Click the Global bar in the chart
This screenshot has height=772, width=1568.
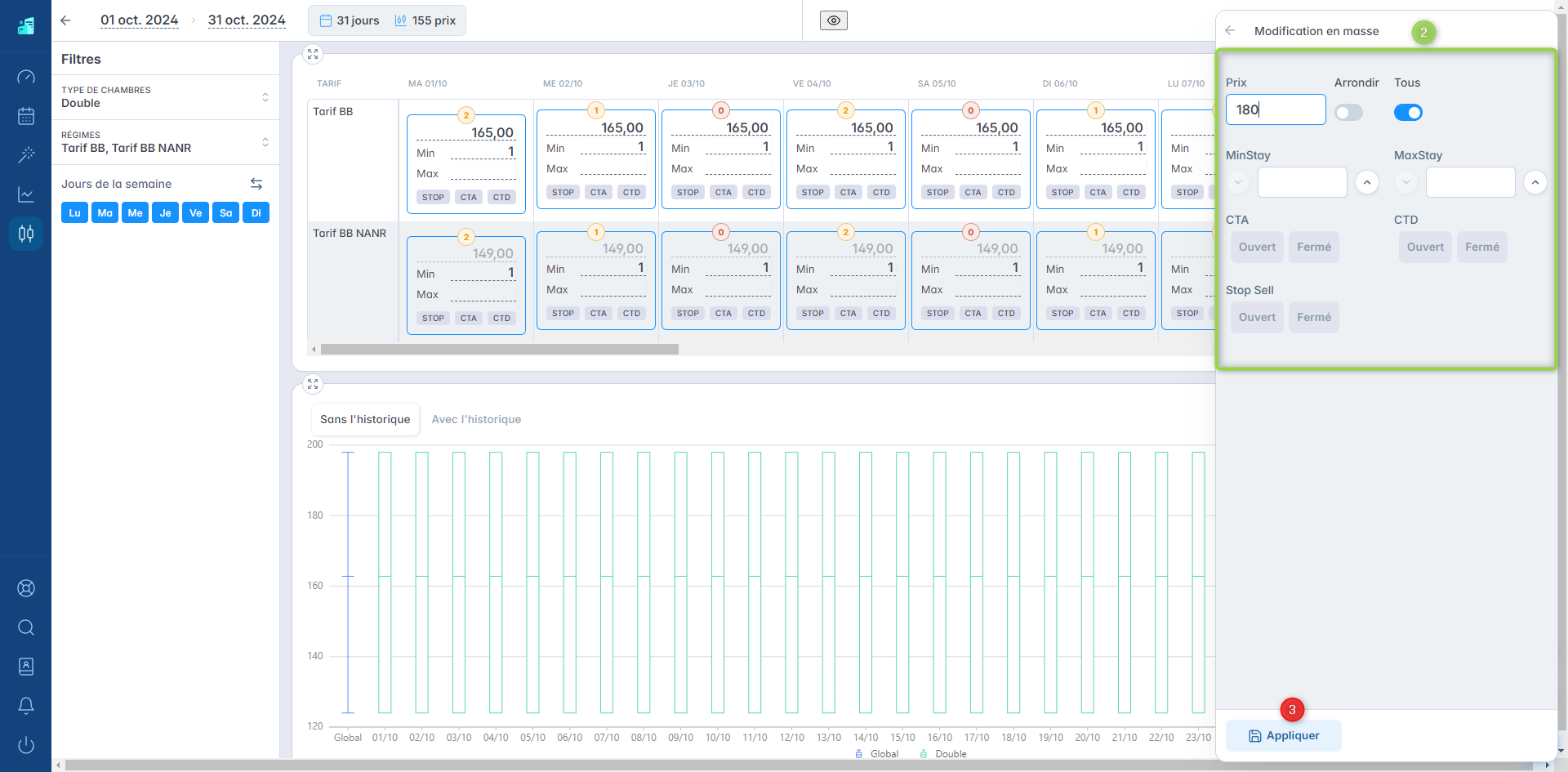pyautogui.click(x=348, y=582)
